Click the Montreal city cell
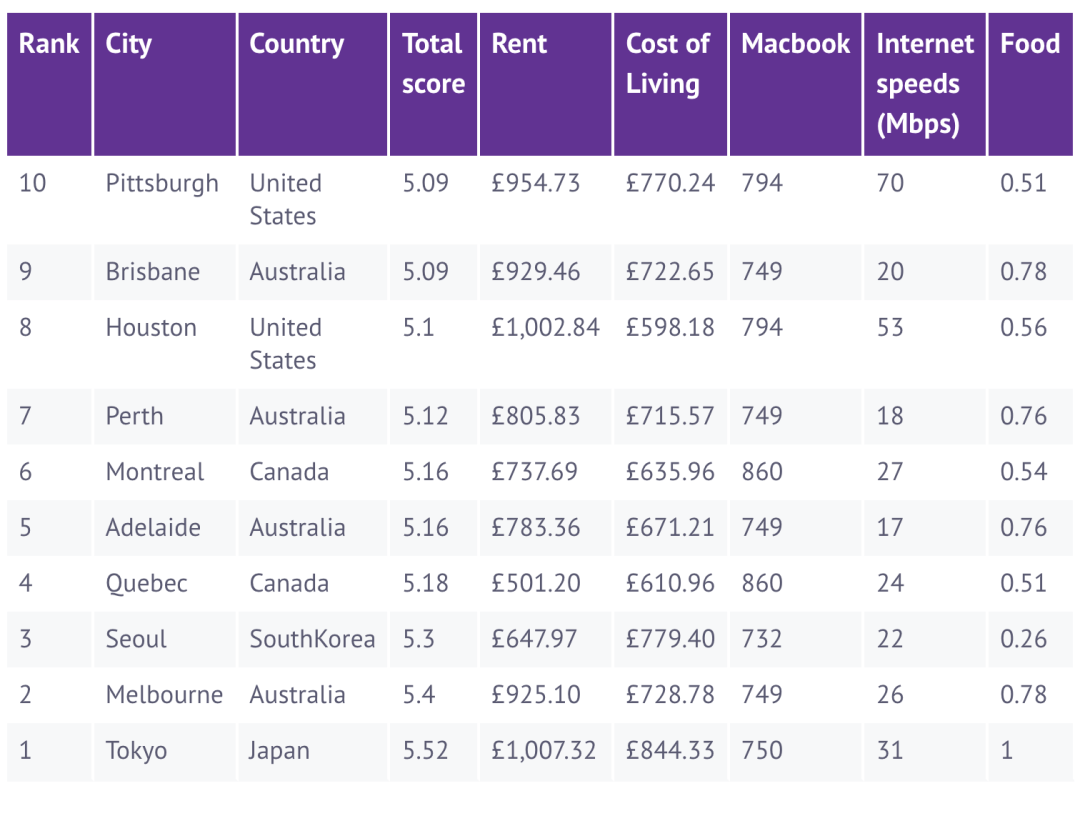1080x816 pixels. [x=155, y=472]
